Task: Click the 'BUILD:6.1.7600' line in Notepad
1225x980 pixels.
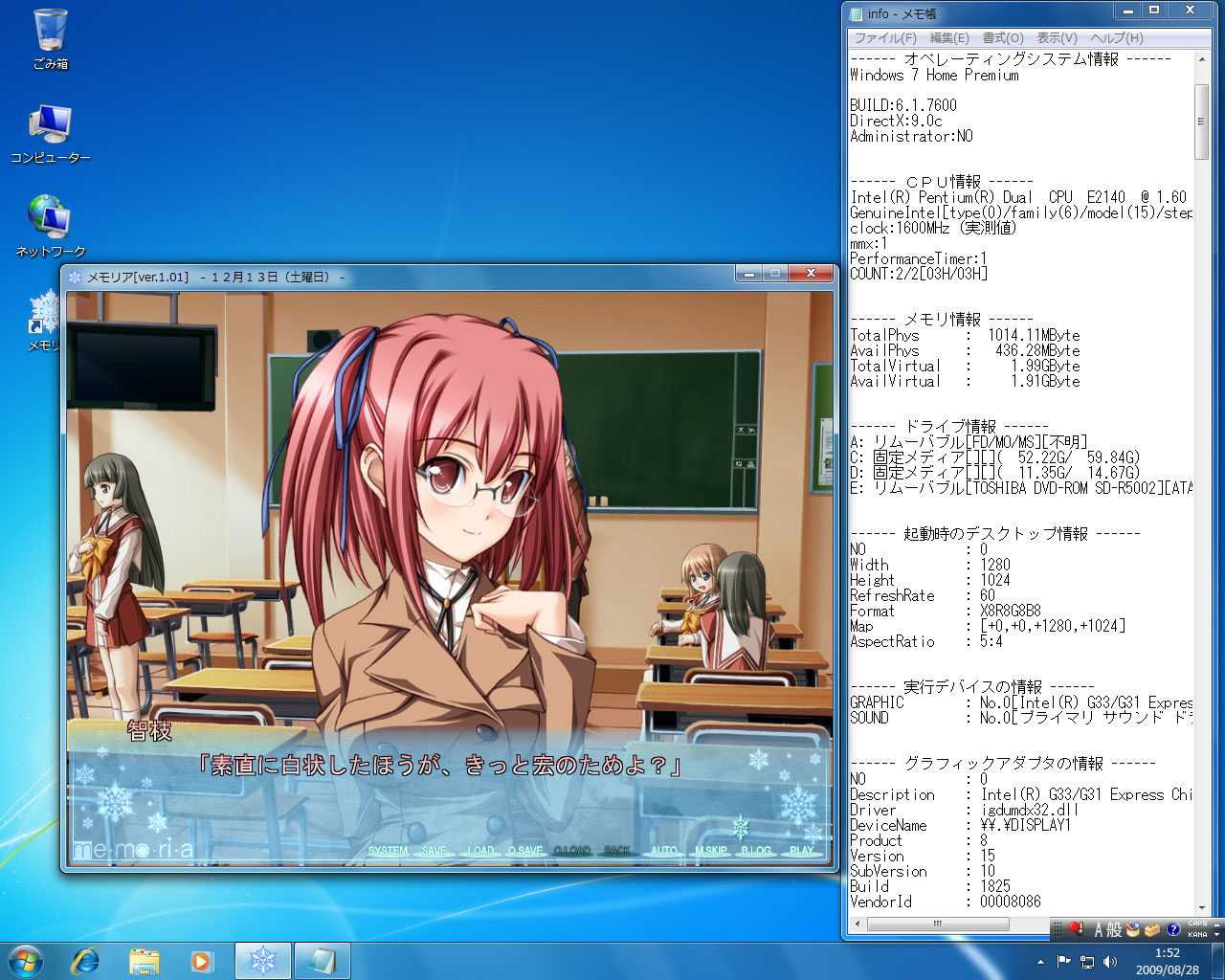Action: [x=902, y=105]
